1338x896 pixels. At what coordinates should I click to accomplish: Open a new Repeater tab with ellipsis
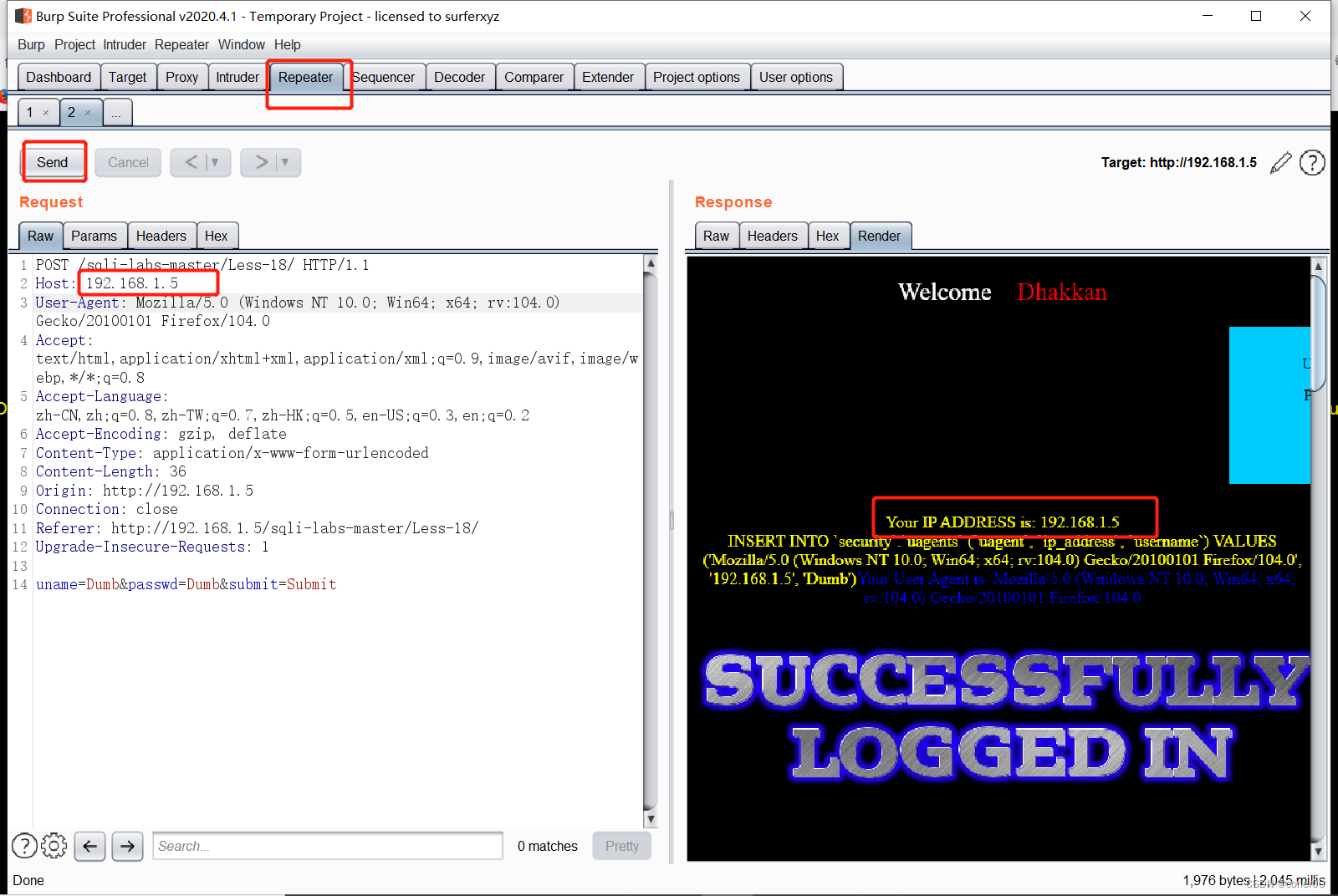point(117,113)
